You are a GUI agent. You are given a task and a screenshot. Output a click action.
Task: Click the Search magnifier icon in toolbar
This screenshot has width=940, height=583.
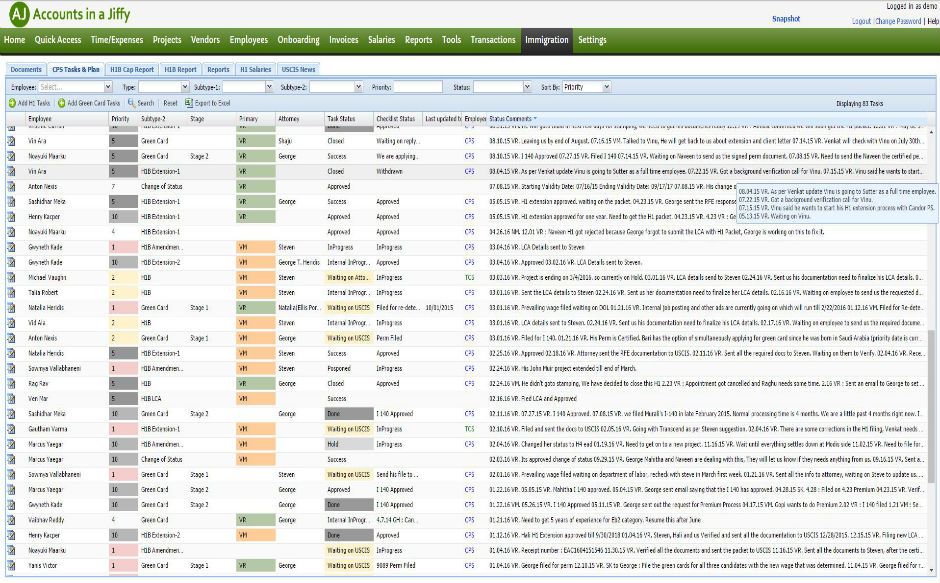131,103
